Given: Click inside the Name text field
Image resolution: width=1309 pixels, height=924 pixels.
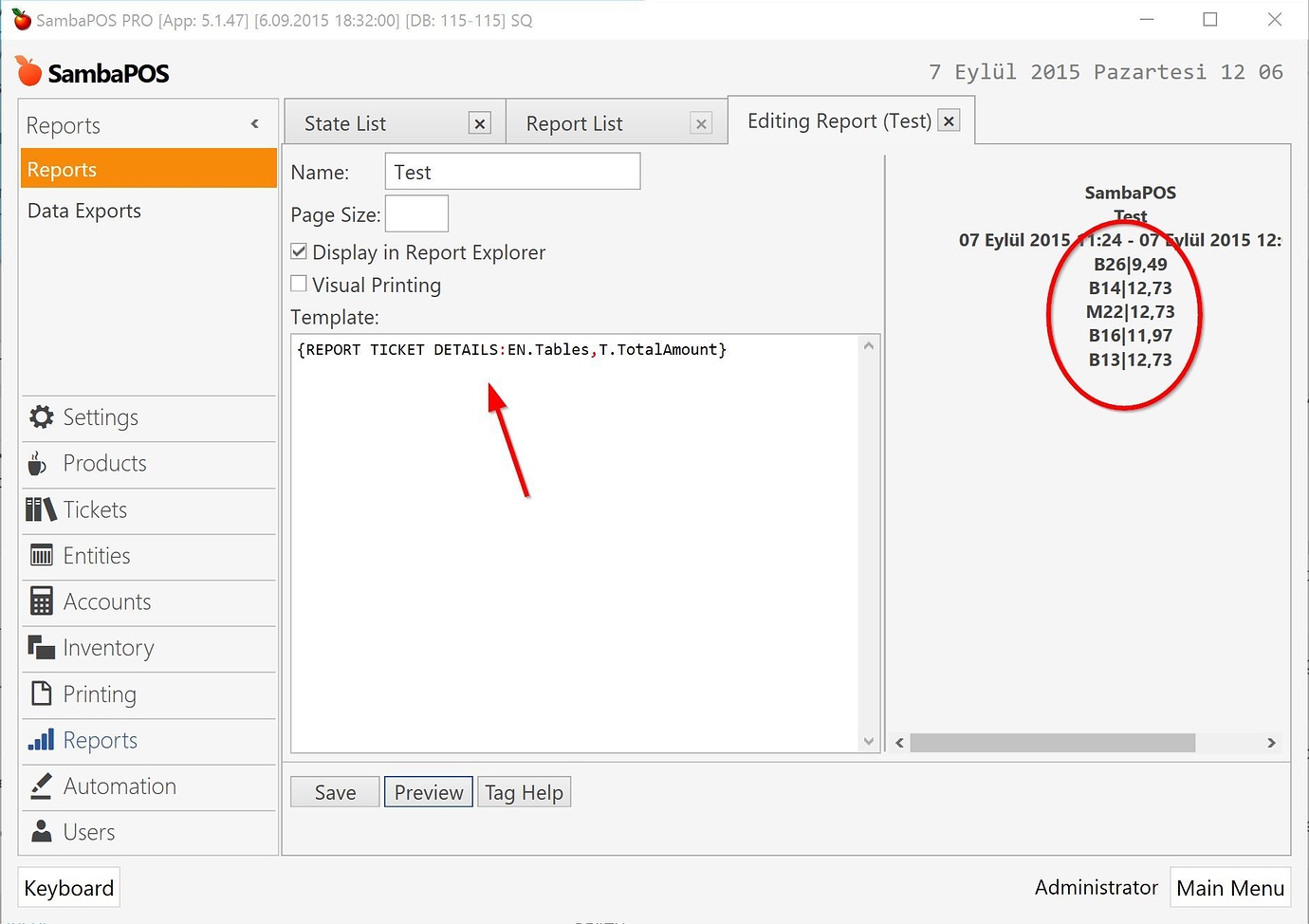Looking at the screenshot, I should pos(512,171).
